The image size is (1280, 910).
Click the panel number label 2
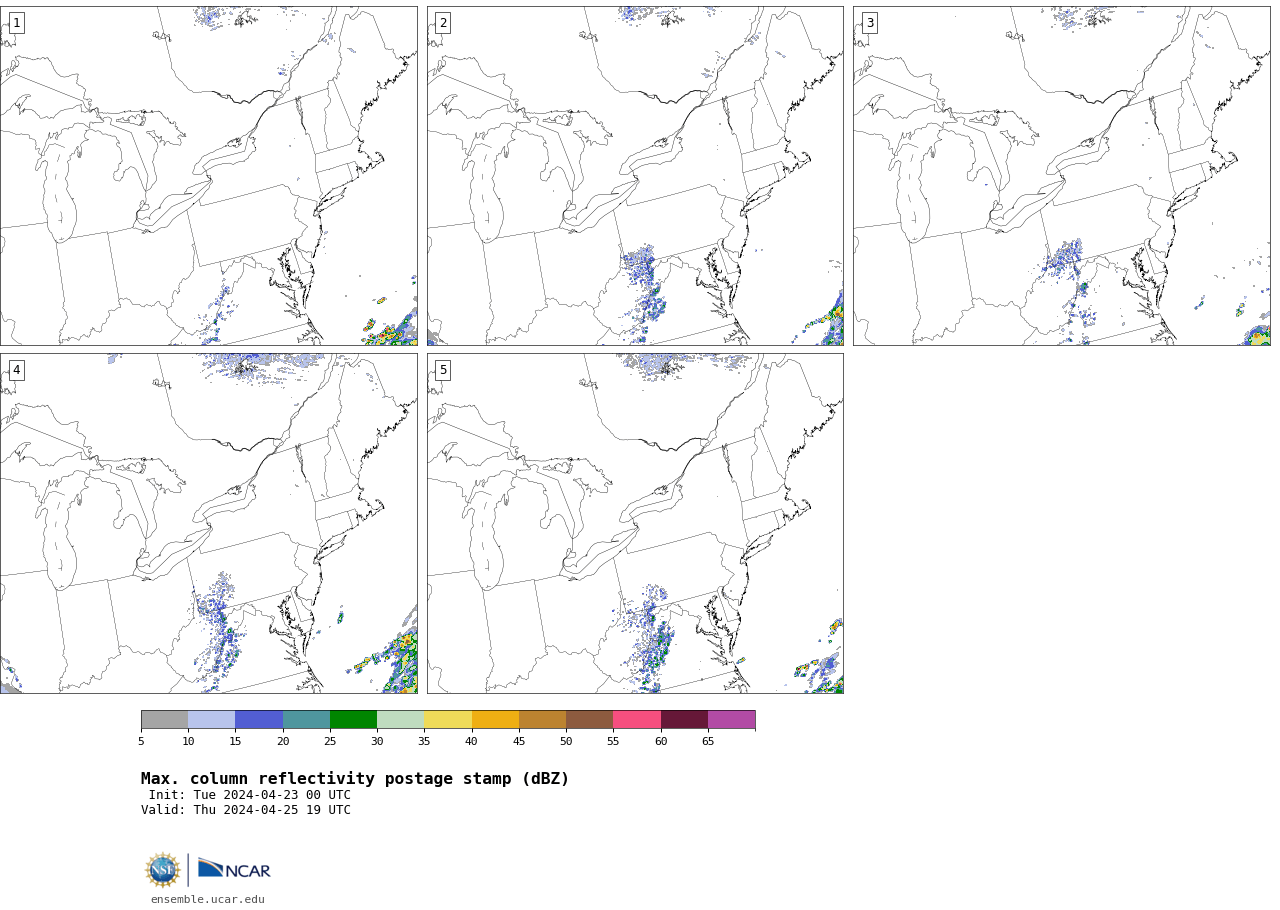coord(443,23)
